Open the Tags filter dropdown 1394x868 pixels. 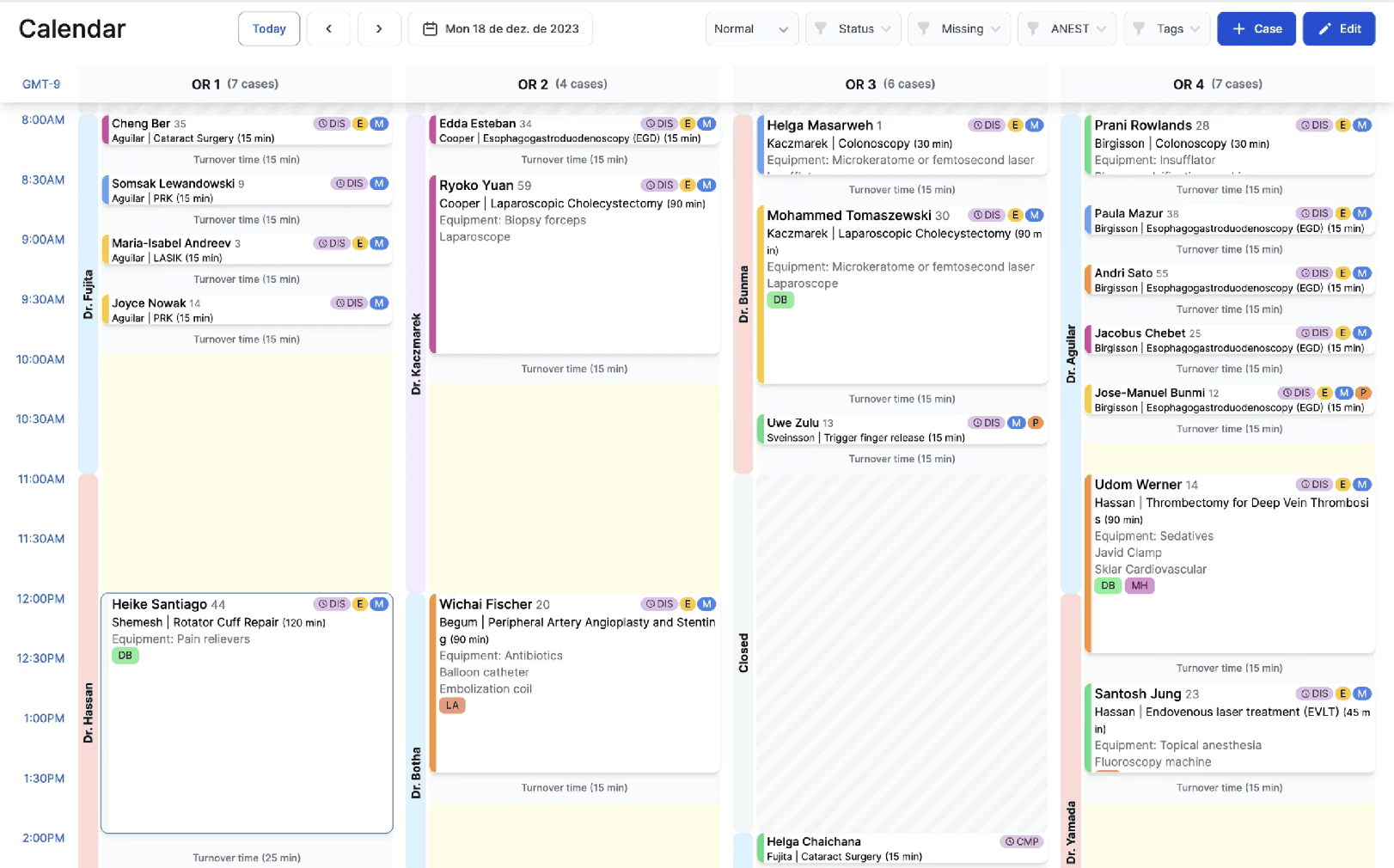pyautogui.click(x=1167, y=28)
